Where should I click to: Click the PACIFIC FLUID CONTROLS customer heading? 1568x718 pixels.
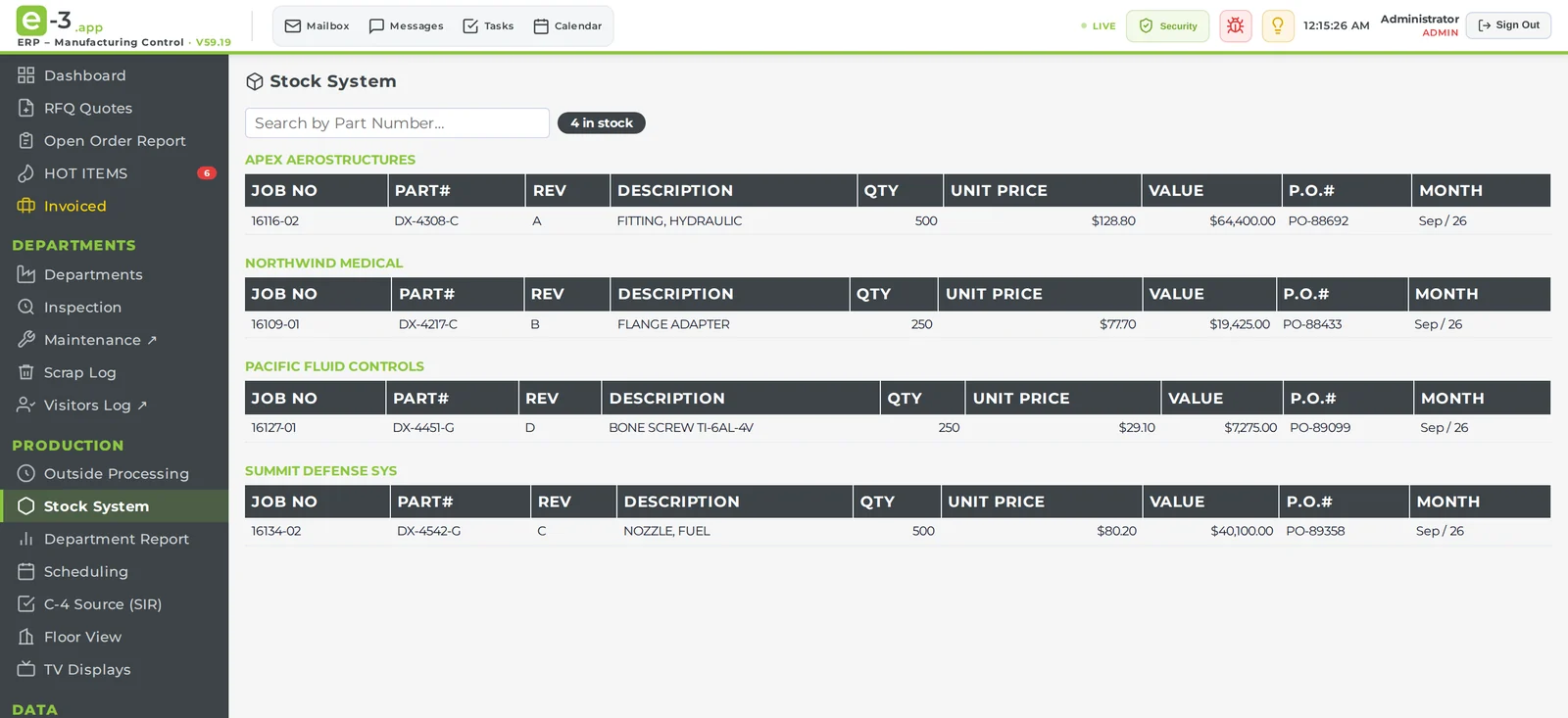pos(334,366)
